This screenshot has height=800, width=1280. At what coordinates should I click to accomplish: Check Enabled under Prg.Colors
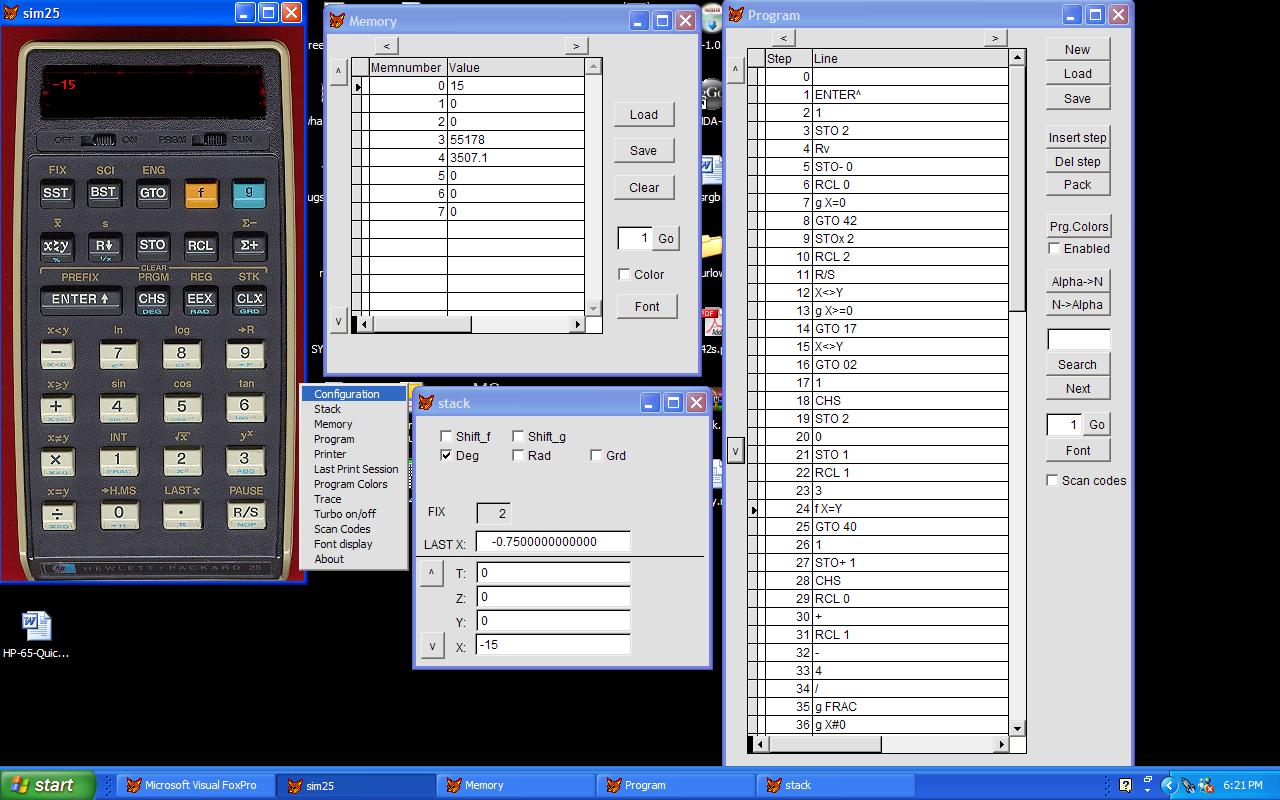tap(1054, 248)
